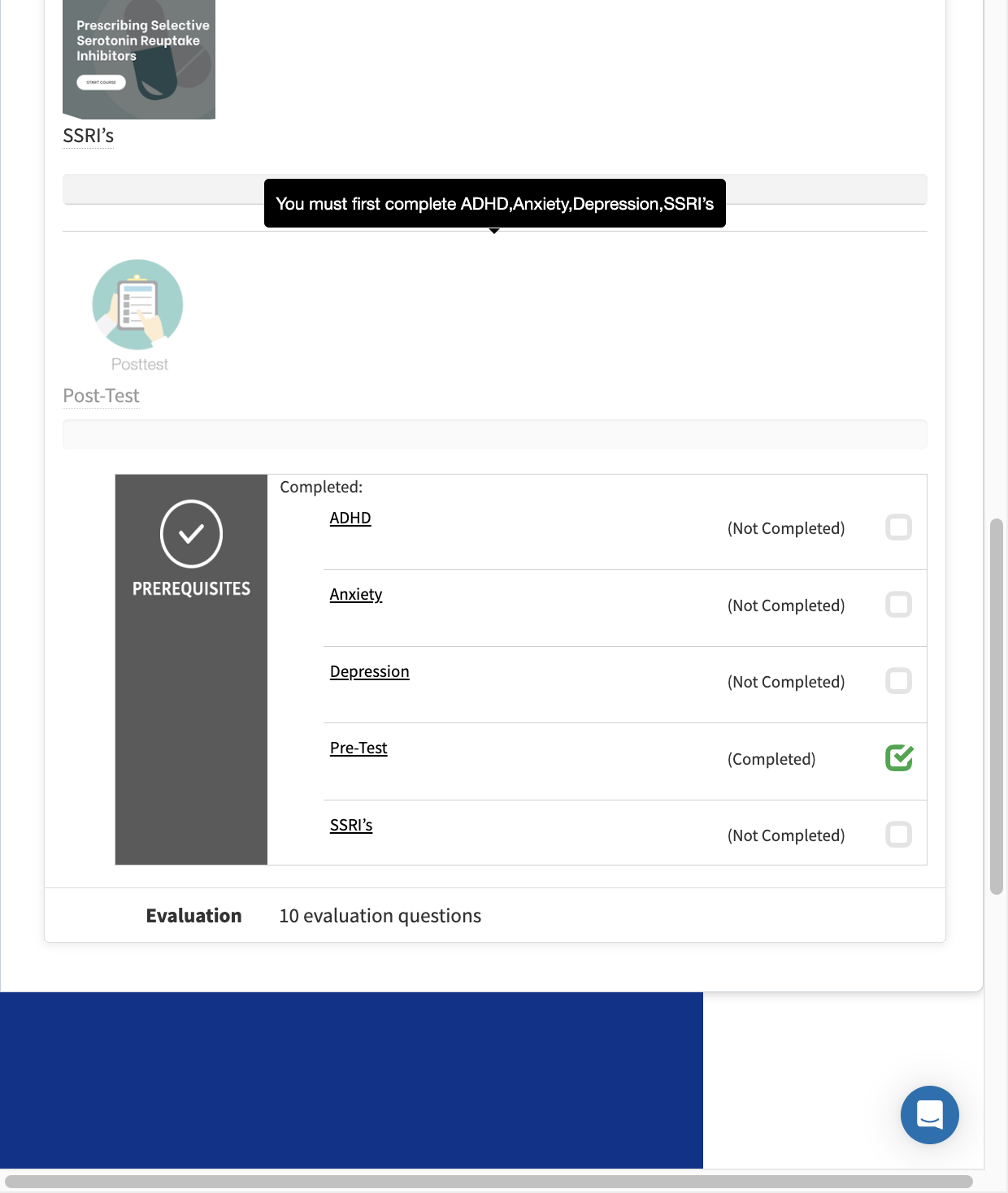
Task: Toggle SSRI's not-completed checkbox
Action: tap(898, 835)
